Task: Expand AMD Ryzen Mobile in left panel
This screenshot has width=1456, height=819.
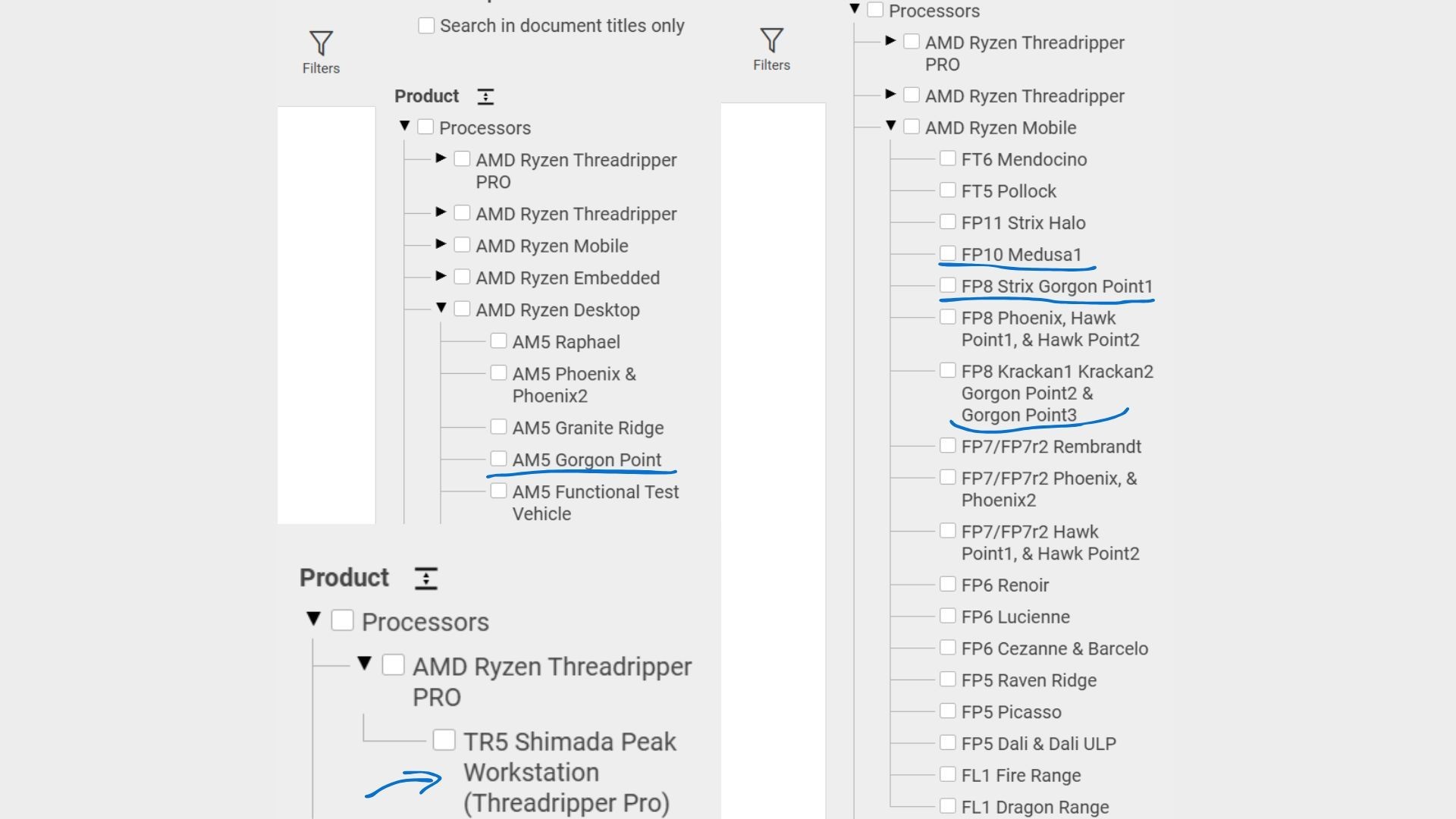Action: click(441, 244)
